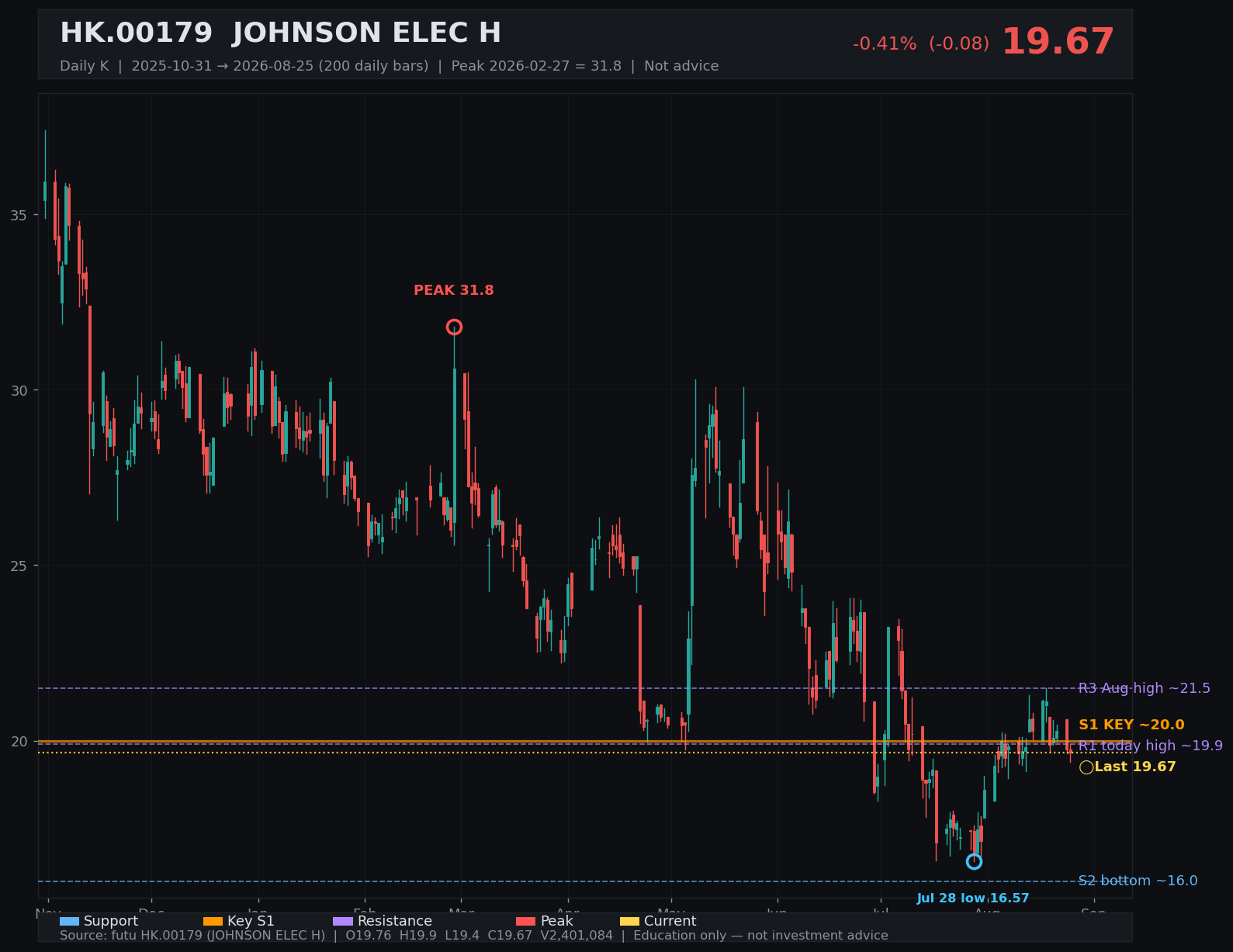Click the 'Current' legend label

(670, 921)
